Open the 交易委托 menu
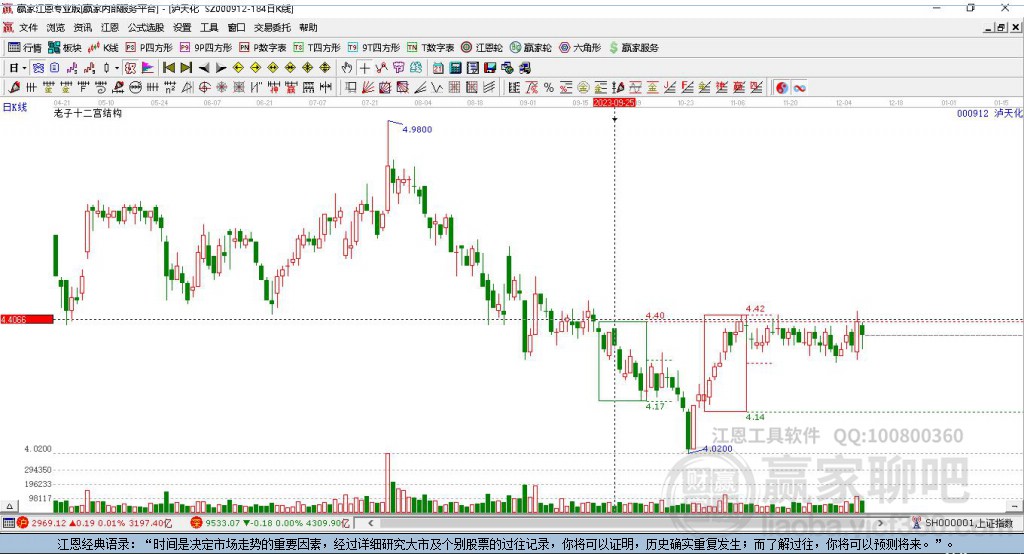This screenshot has height=554, width=1024. [x=272, y=27]
